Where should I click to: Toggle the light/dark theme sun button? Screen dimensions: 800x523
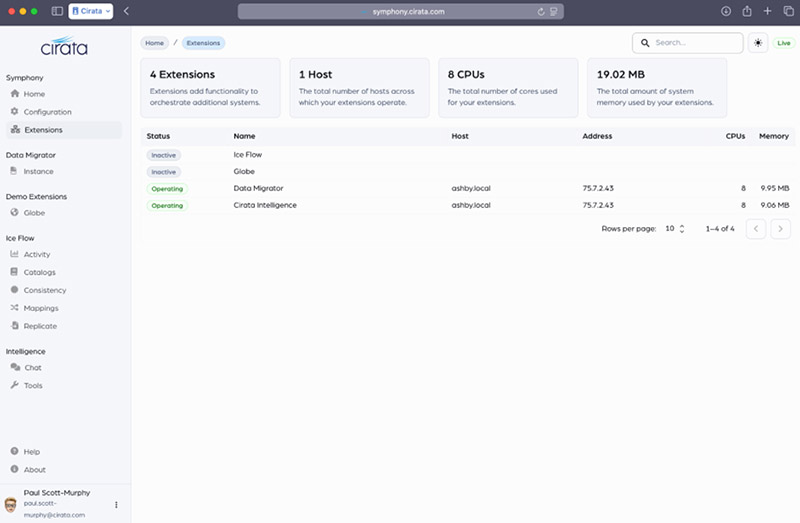coord(758,43)
